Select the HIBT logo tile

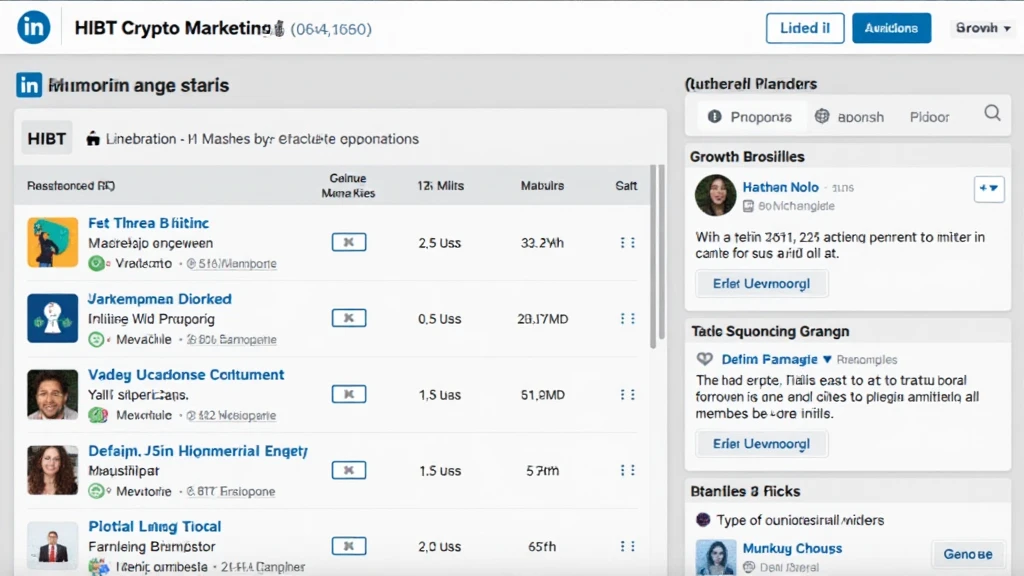tap(46, 138)
